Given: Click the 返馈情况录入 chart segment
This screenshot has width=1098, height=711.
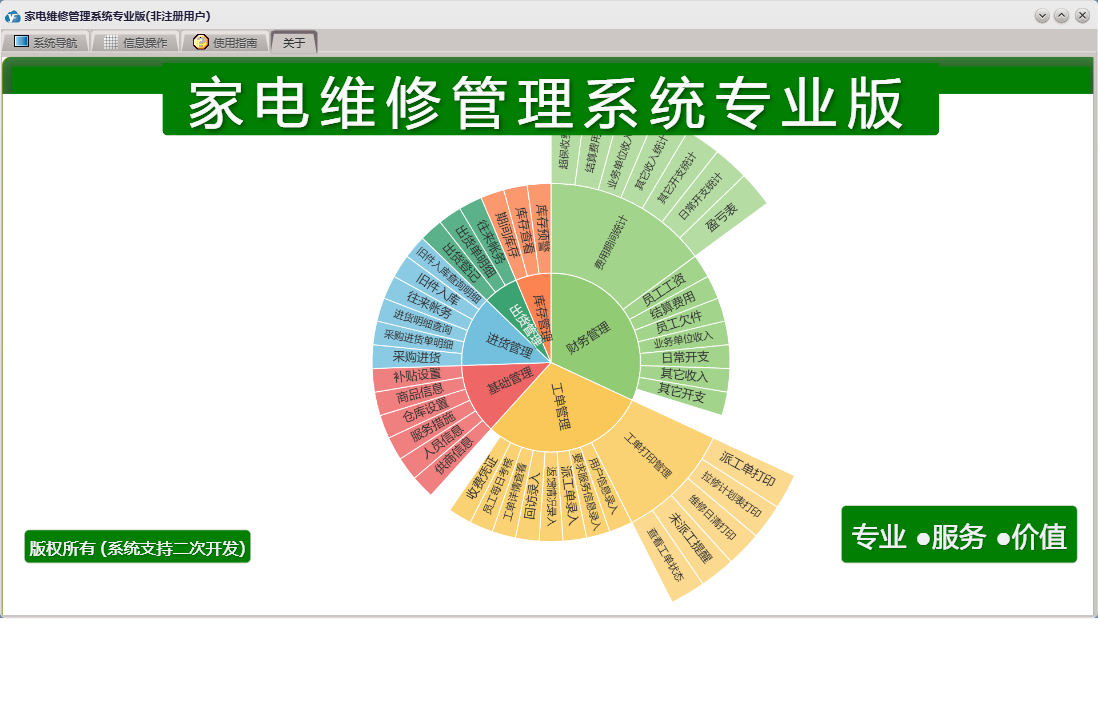Looking at the screenshot, I should pyautogui.click(x=551, y=496).
